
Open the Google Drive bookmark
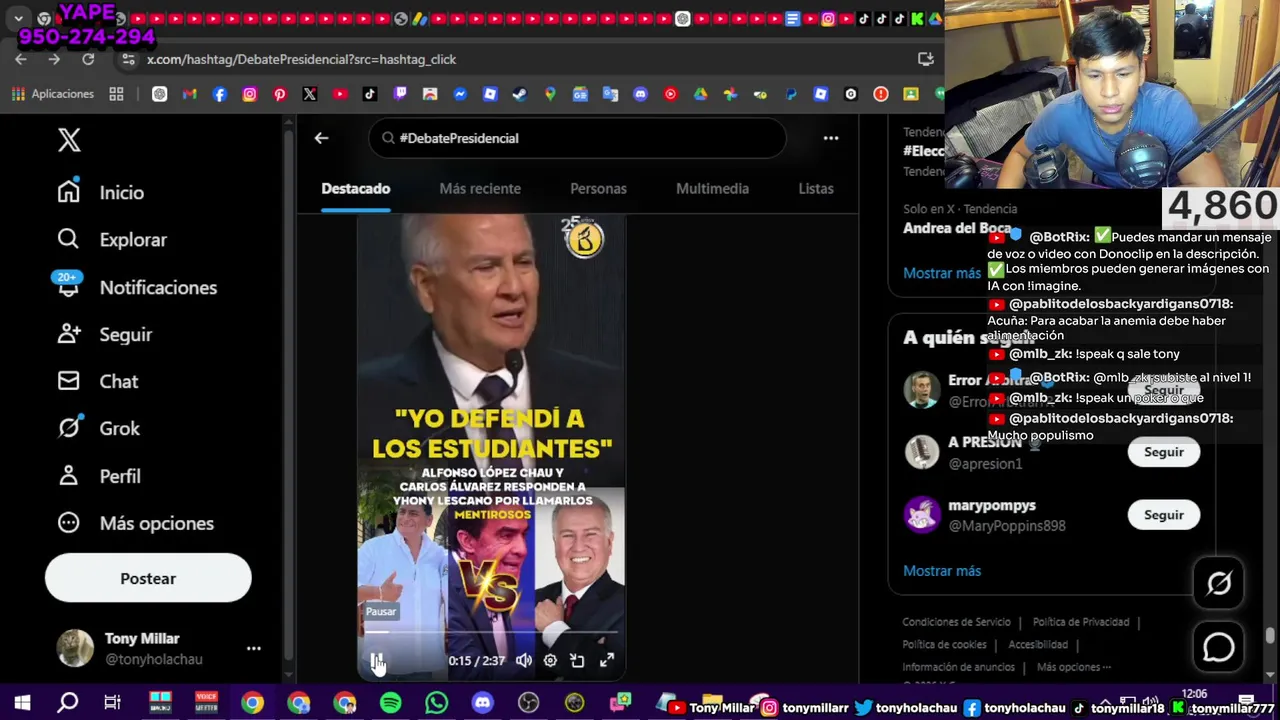[x=700, y=94]
